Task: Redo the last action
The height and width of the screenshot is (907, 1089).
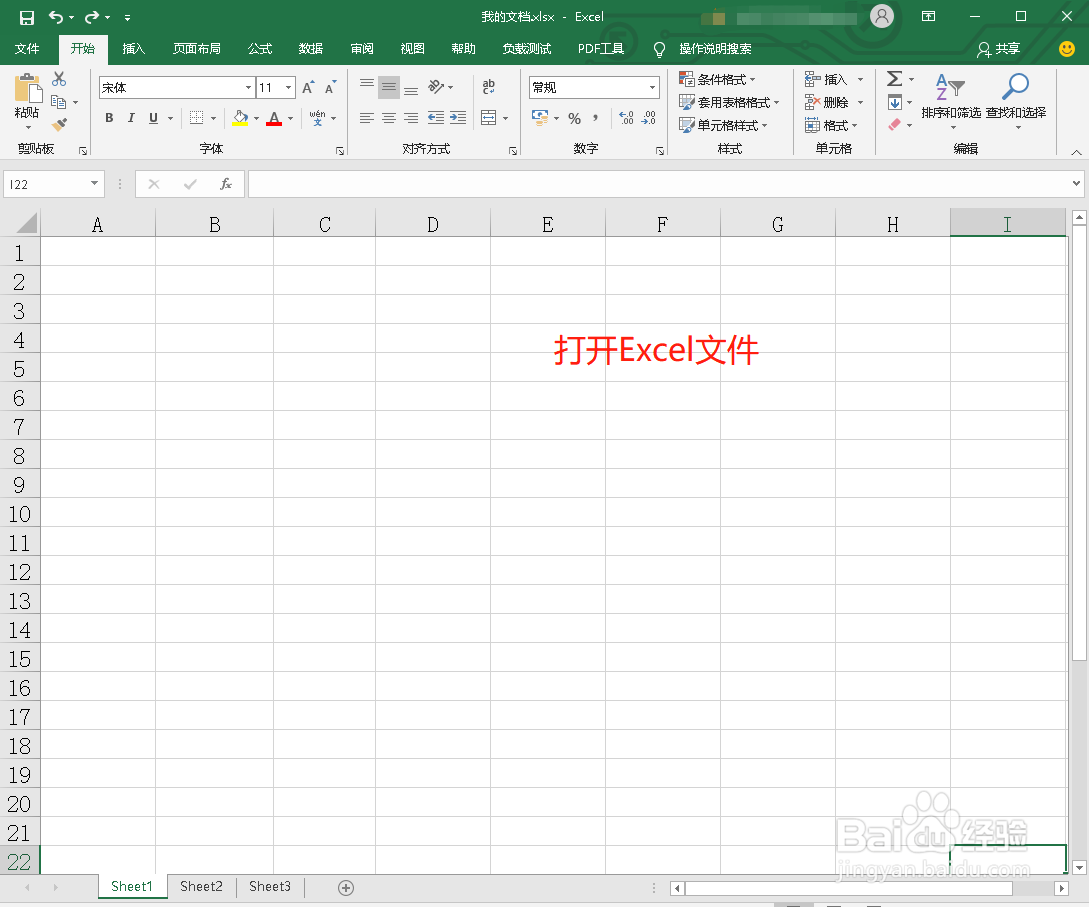Action: pyautogui.click(x=92, y=17)
